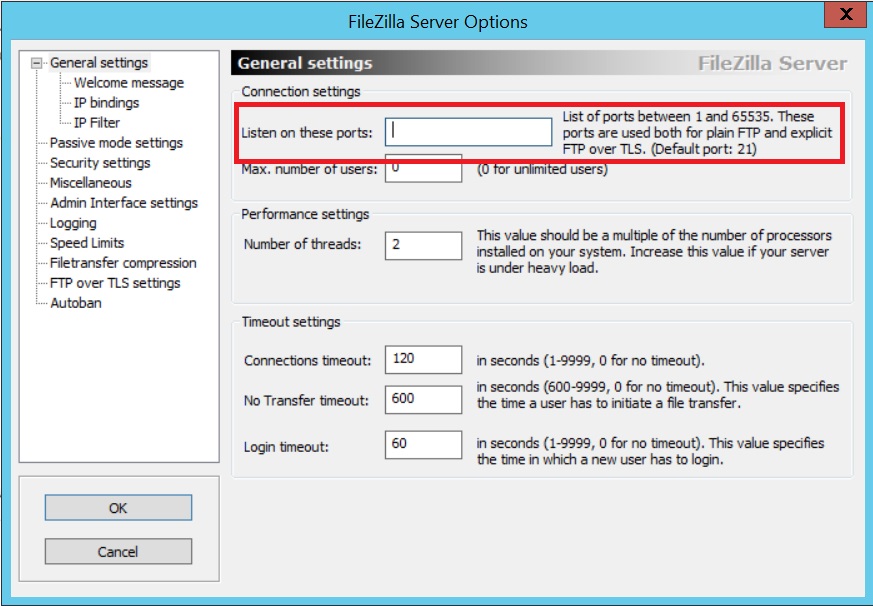Viewport: 873px width, 606px height.
Task: Confirm settings with the OK button
Action: [x=118, y=508]
